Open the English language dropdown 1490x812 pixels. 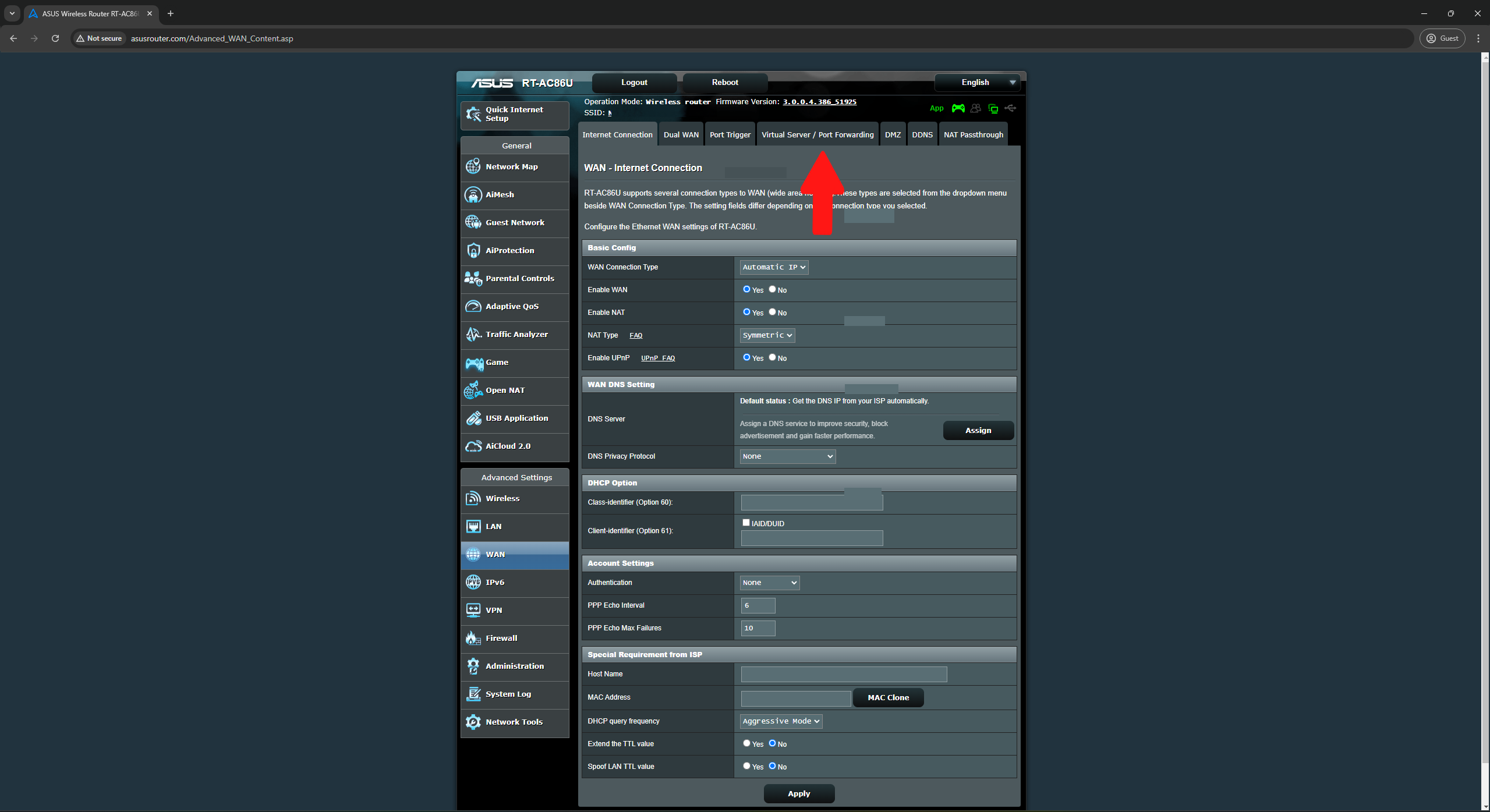977,83
